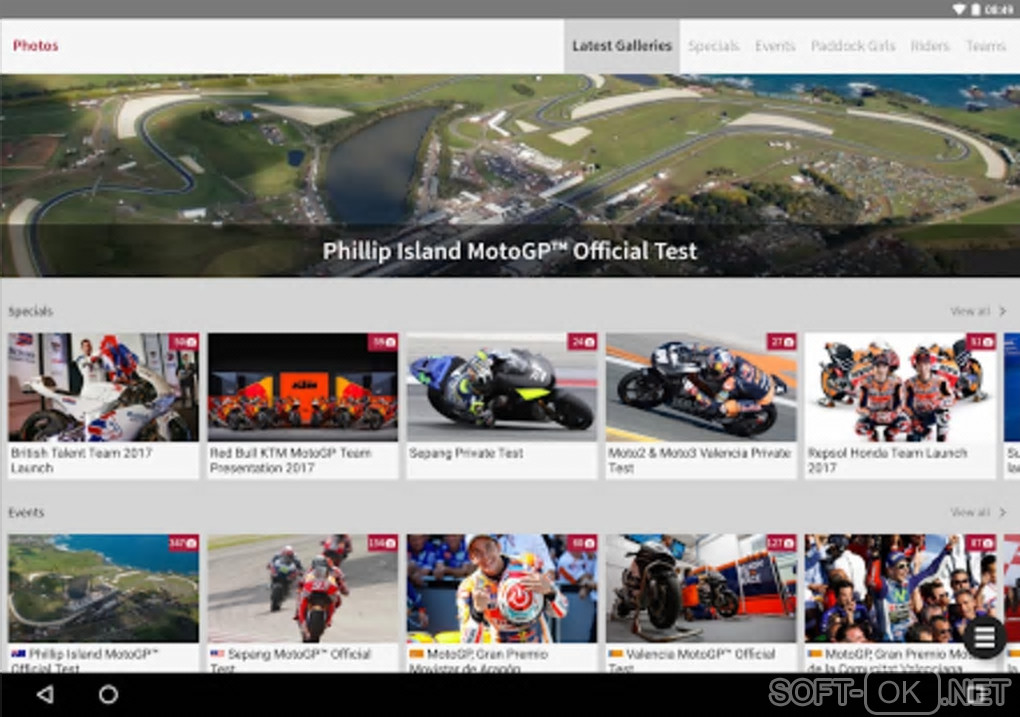
Task: Tap photo count badge on Comunitat Valenciana event
Action: pos(981,543)
